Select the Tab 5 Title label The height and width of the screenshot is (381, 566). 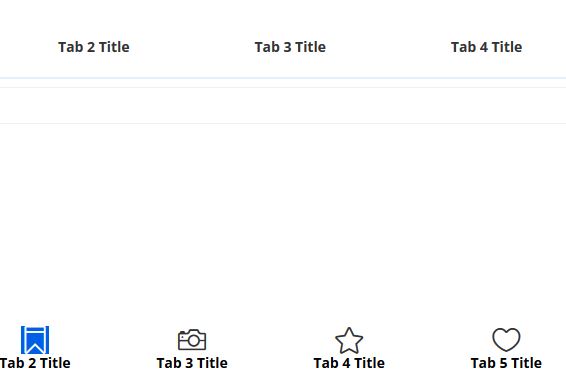[506, 363]
